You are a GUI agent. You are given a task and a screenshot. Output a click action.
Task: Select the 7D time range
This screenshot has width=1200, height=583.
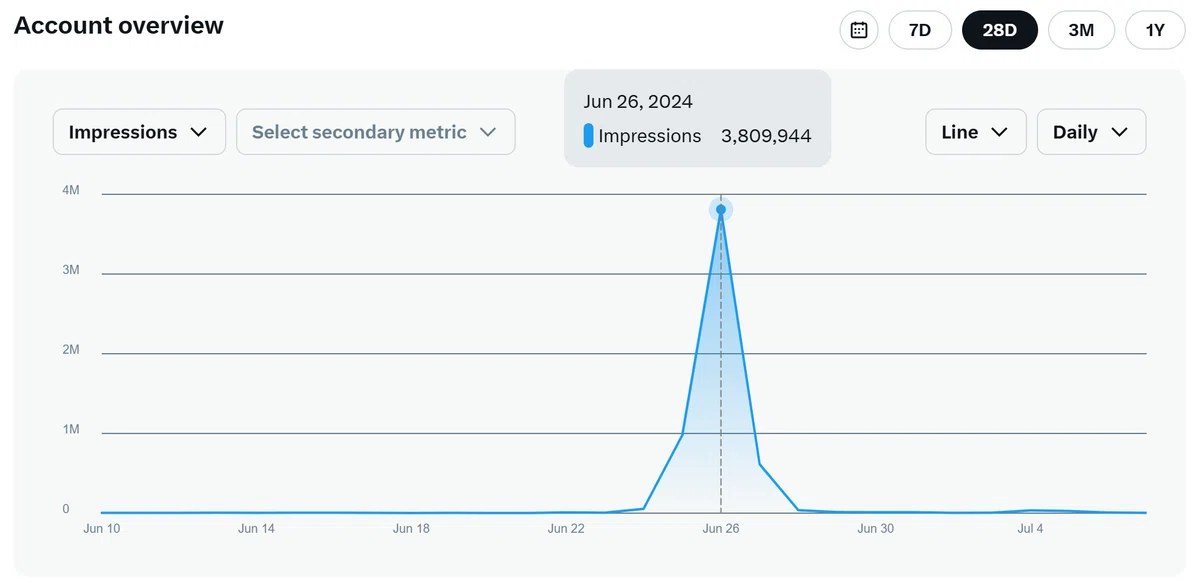click(x=920, y=30)
